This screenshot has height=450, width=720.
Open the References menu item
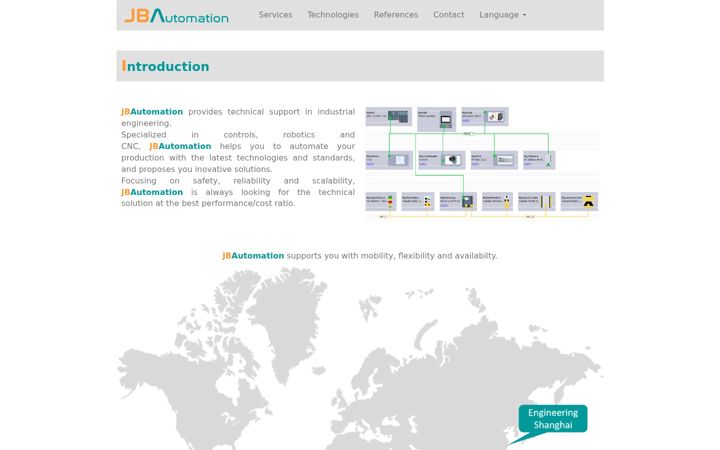tap(396, 15)
